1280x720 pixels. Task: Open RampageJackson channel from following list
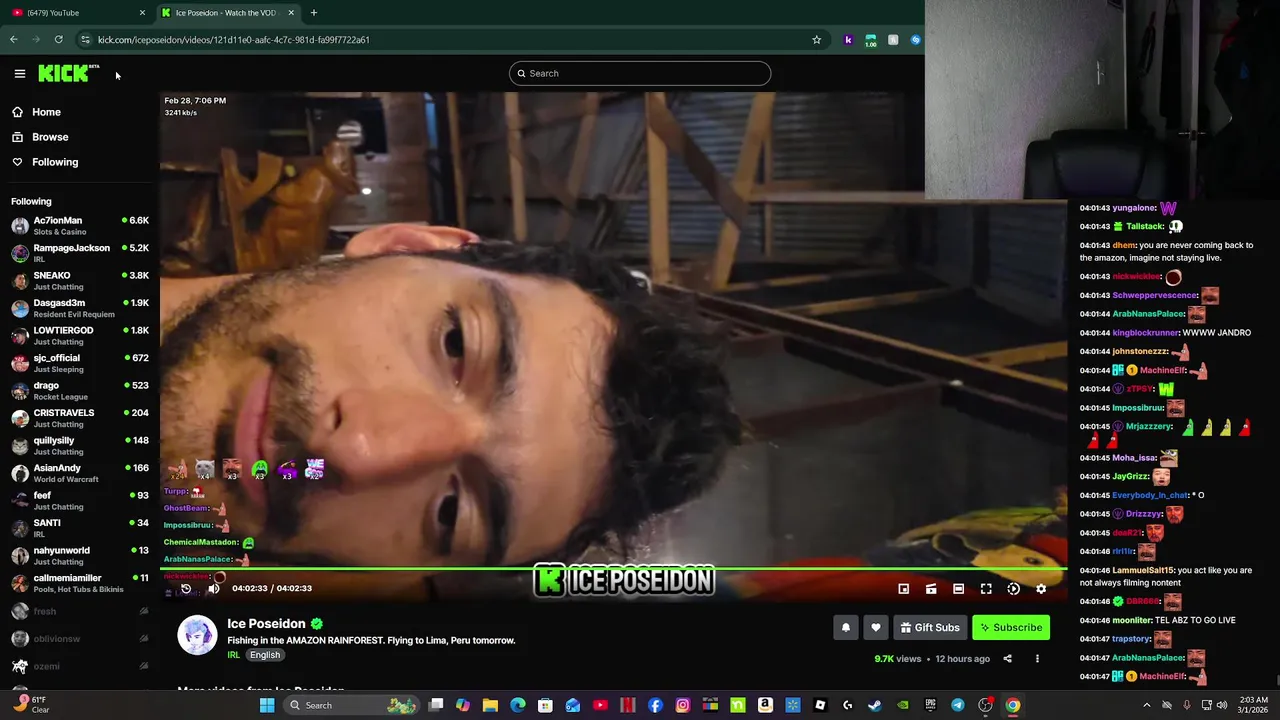point(80,253)
